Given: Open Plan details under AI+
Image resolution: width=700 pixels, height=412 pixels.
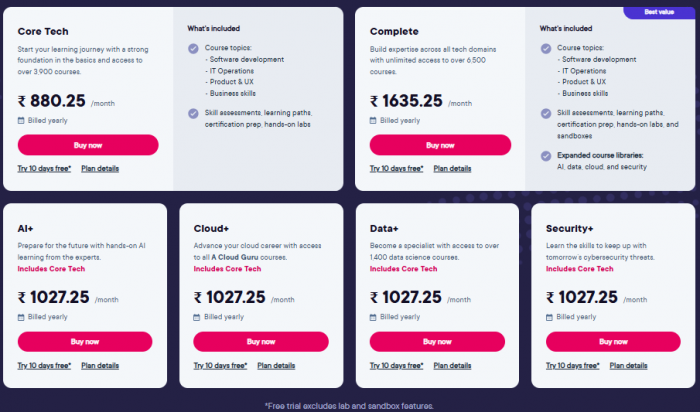Looking at the screenshot, I should click(x=100, y=366).
